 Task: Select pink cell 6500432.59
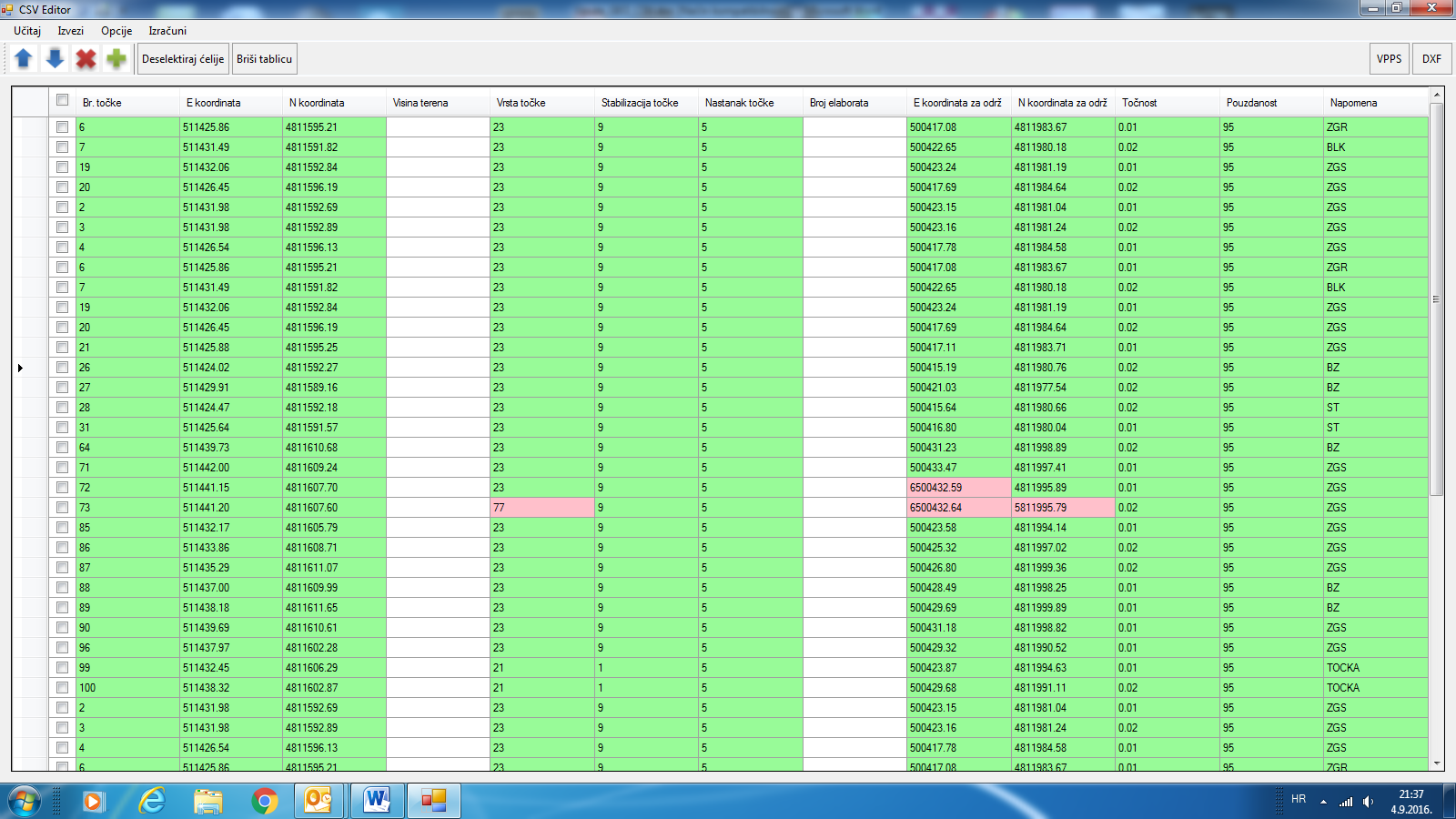tap(959, 488)
